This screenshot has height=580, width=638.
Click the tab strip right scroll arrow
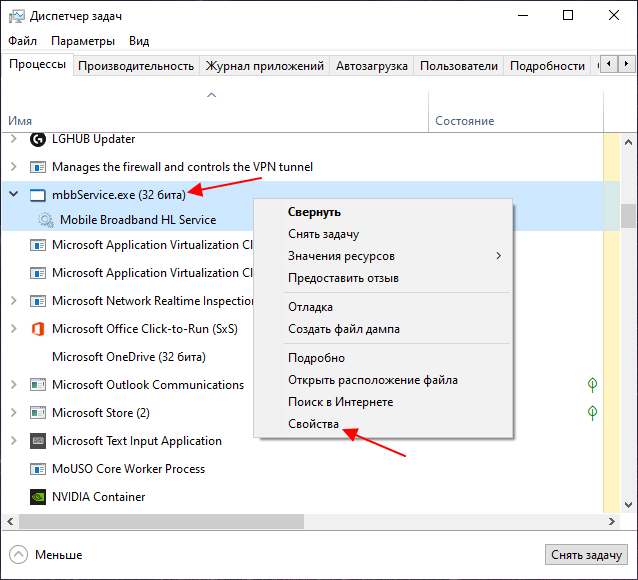(626, 64)
